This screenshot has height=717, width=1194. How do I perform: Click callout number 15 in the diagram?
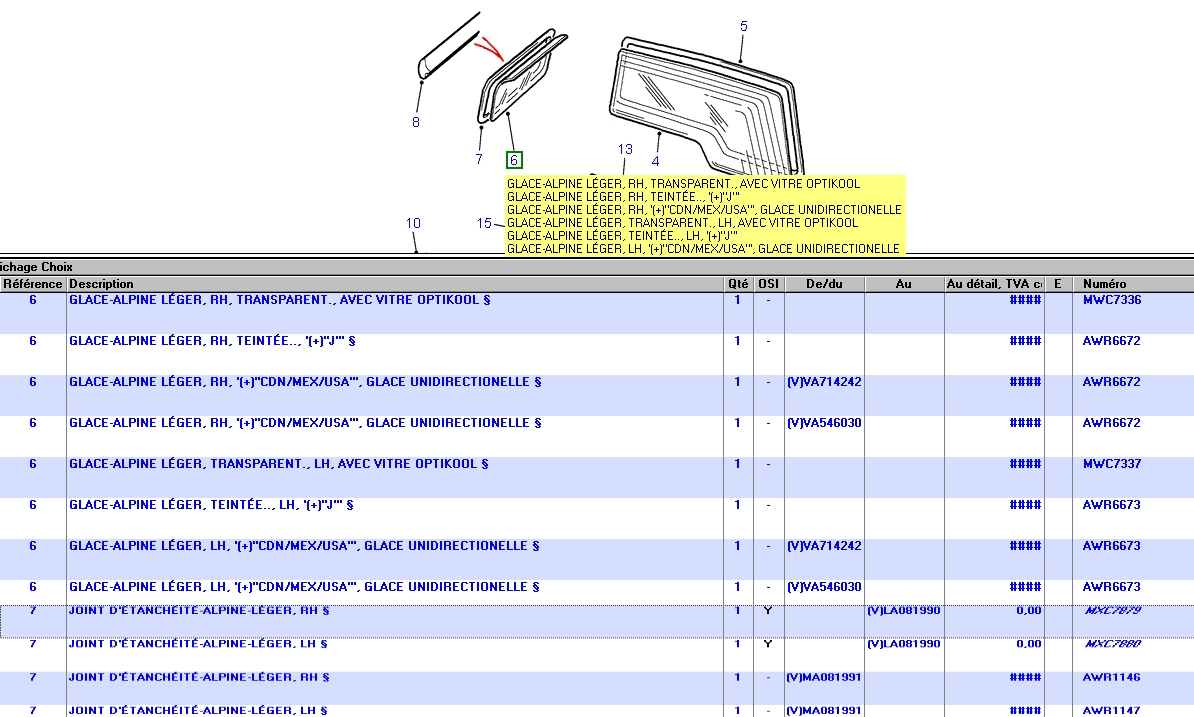(484, 223)
